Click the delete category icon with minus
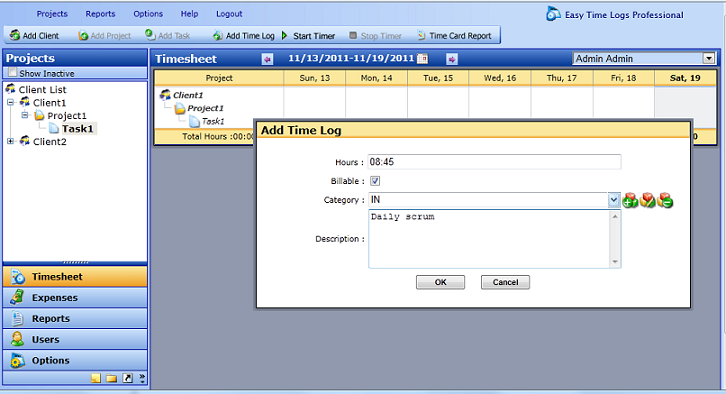 (x=665, y=200)
